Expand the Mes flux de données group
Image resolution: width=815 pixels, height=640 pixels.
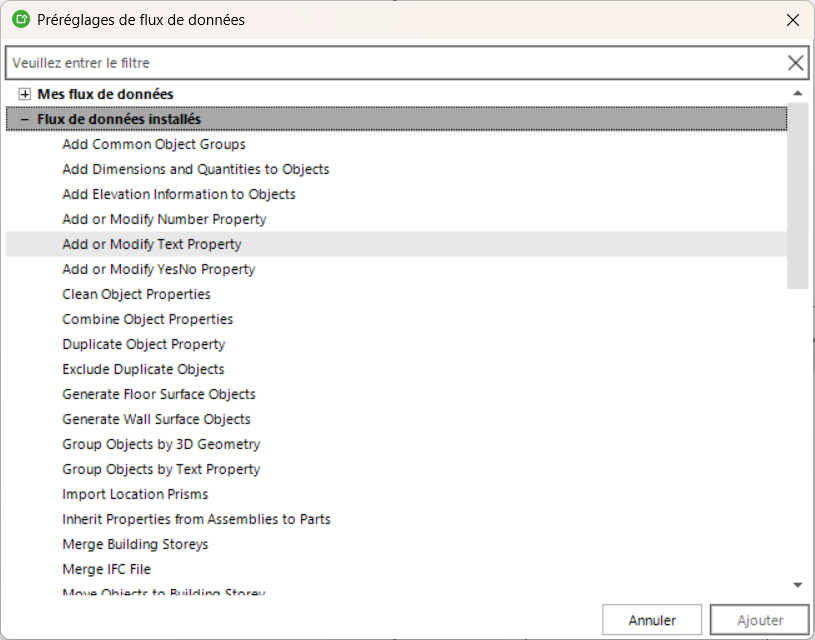click(25, 94)
